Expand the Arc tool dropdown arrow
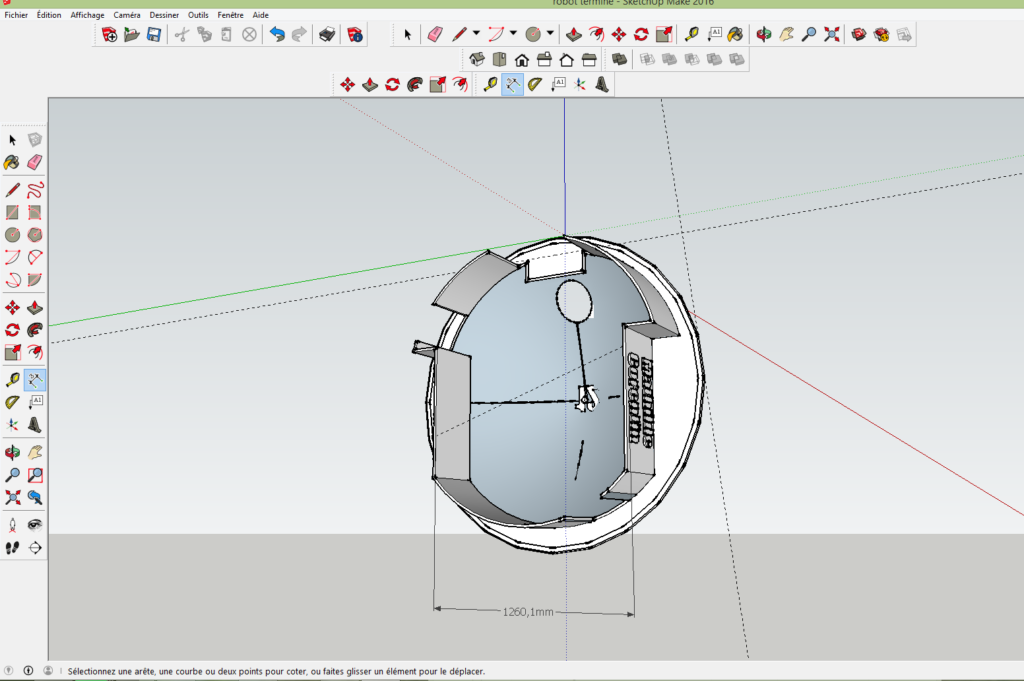Image resolution: width=1024 pixels, height=681 pixels. pos(513,33)
